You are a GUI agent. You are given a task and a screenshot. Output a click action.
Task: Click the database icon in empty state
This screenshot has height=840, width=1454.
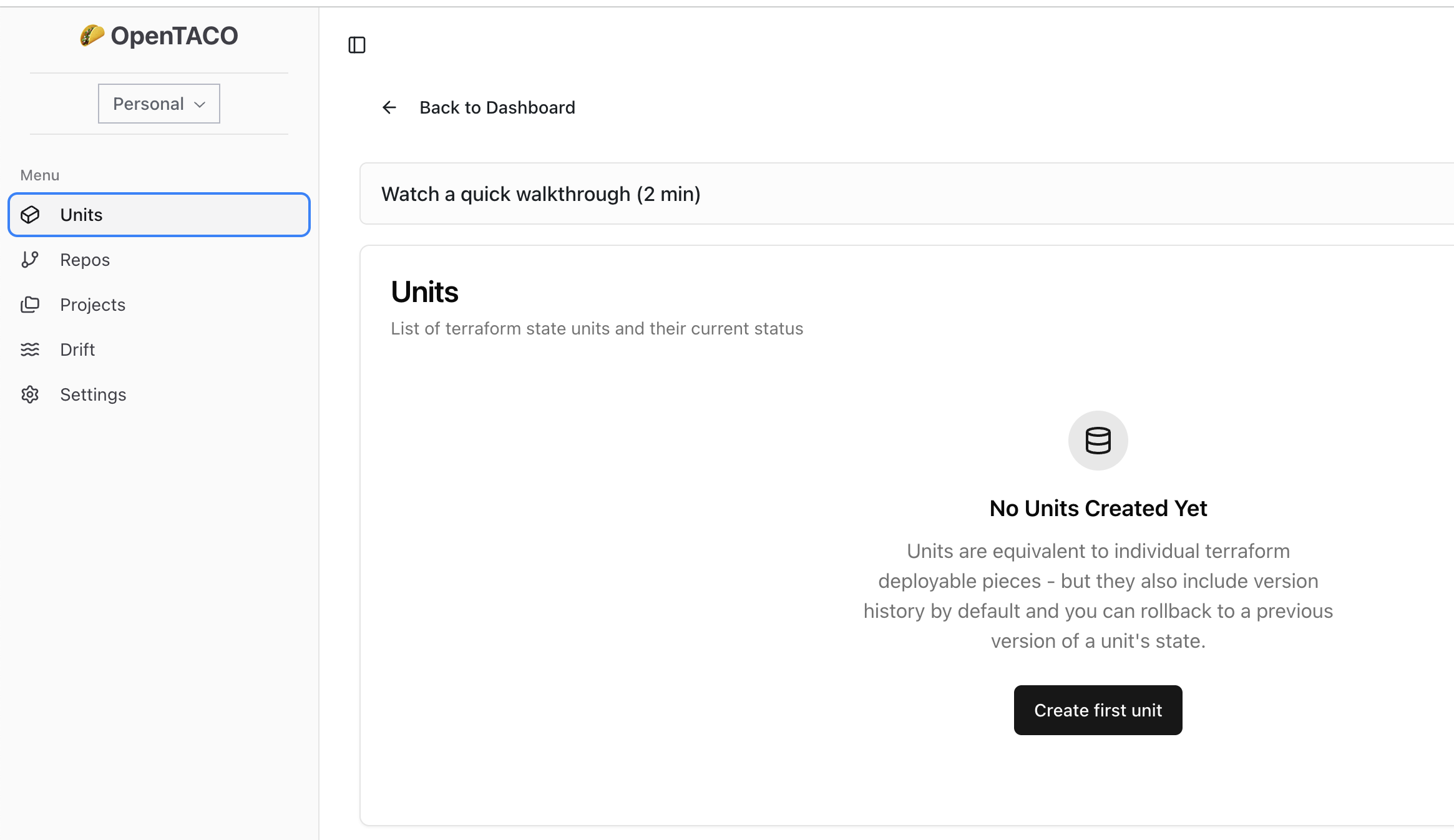[1098, 441]
